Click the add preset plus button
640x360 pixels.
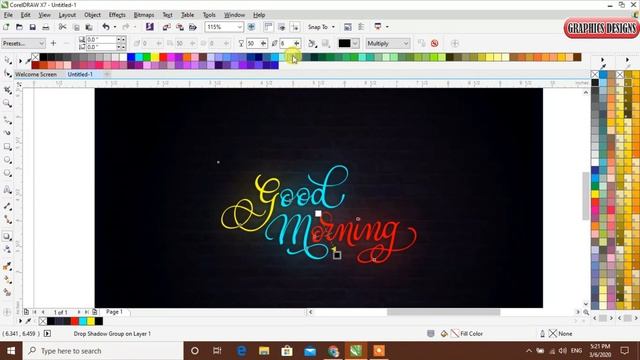click(x=53, y=43)
